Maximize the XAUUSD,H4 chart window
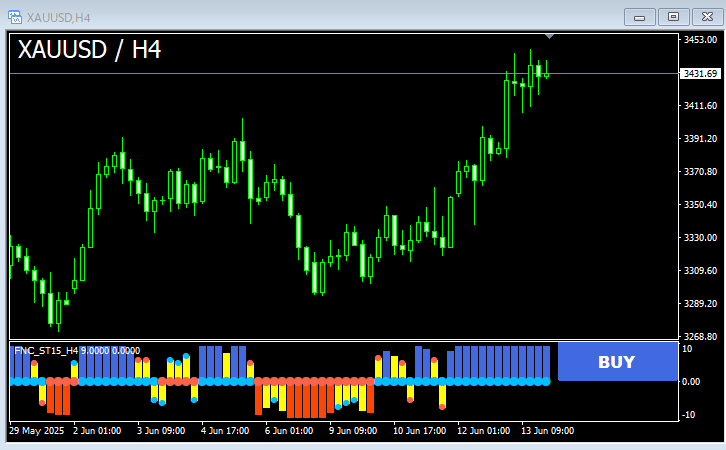 pyautogui.click(x=674, y=17)
